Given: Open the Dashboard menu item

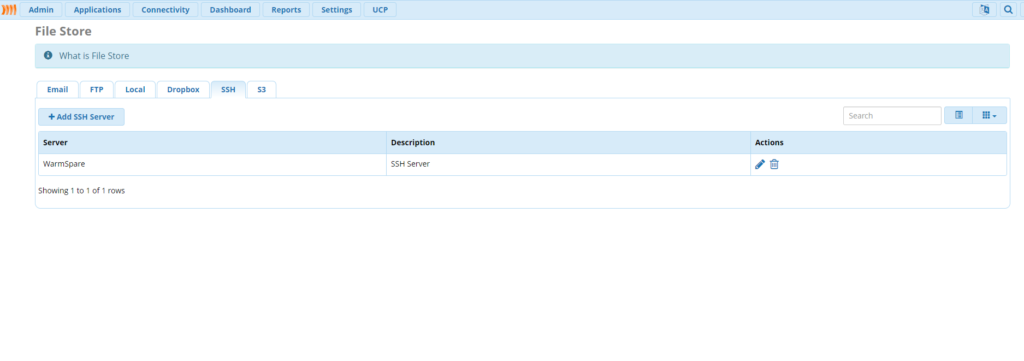Looking at the screenshot, I should tap(231, 10).
